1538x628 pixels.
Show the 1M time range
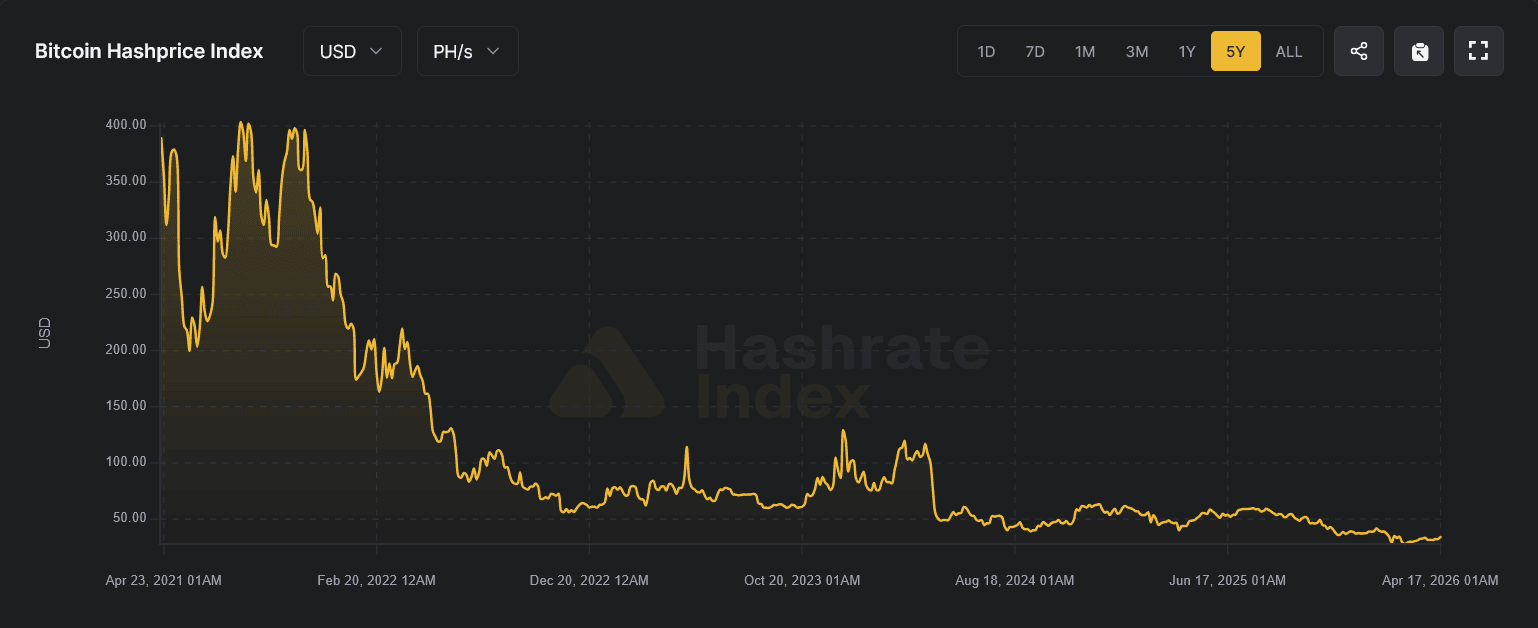tap(1085, 51)
